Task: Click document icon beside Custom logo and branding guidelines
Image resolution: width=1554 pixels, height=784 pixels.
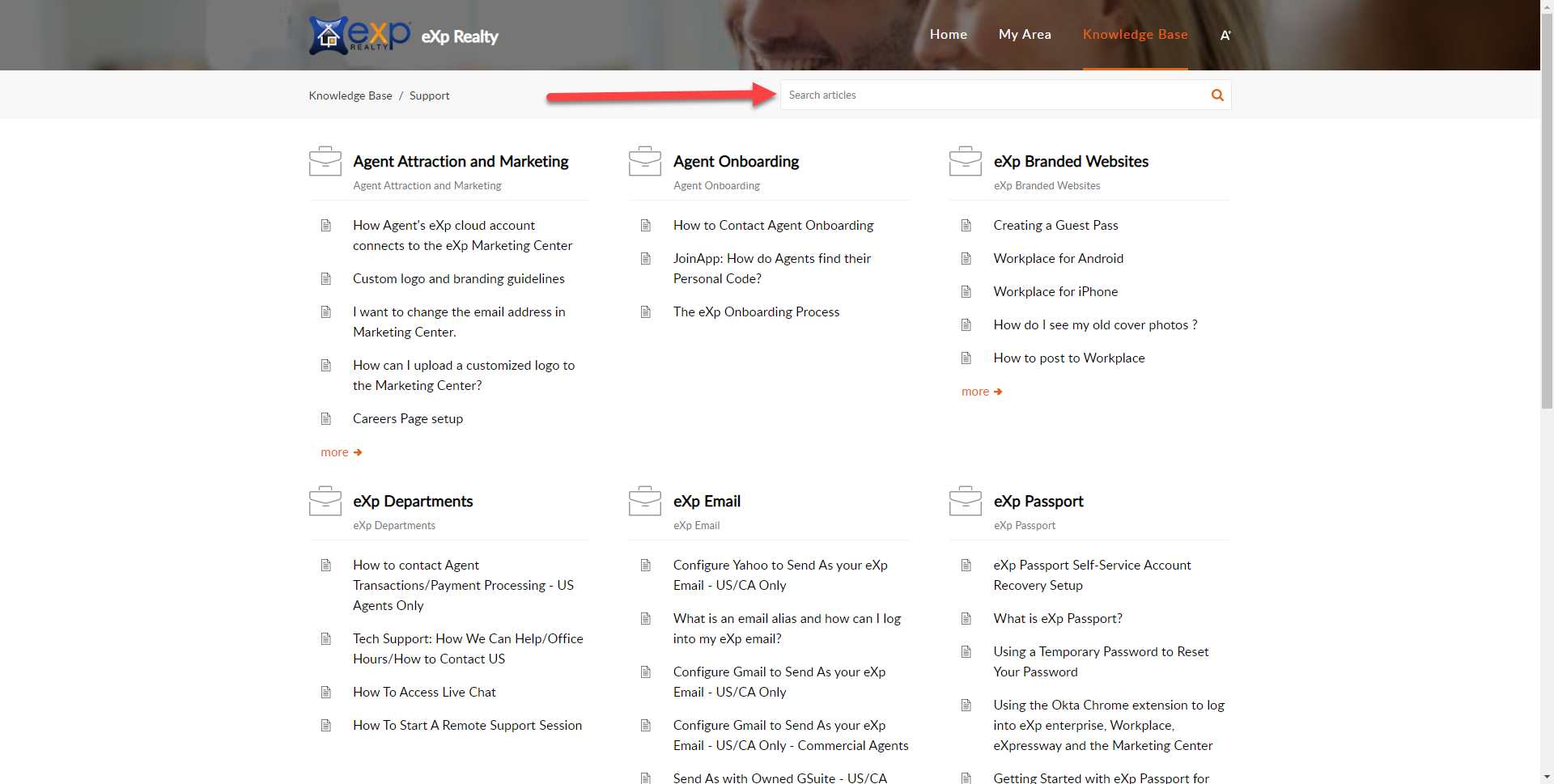Action: (326, 278)
